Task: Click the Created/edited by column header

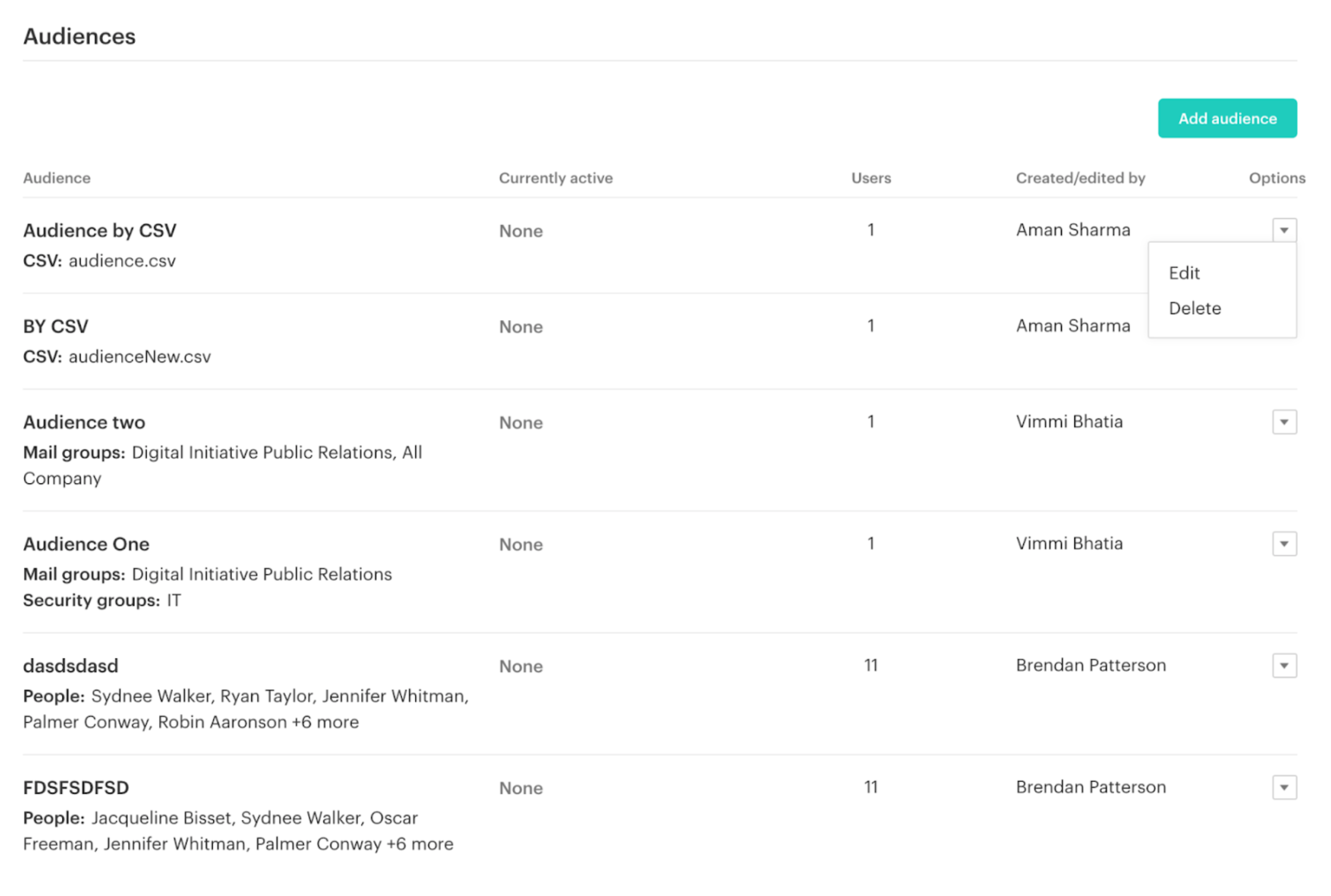Action: click(1080, 178)
